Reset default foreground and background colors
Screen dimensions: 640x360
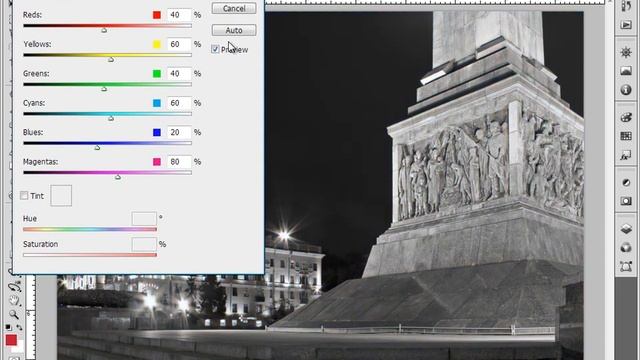pos(9,327)
